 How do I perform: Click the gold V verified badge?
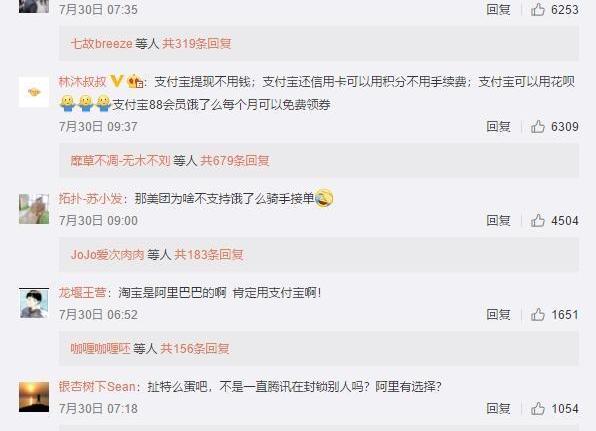pyautogui.click(x=116, y=81)
